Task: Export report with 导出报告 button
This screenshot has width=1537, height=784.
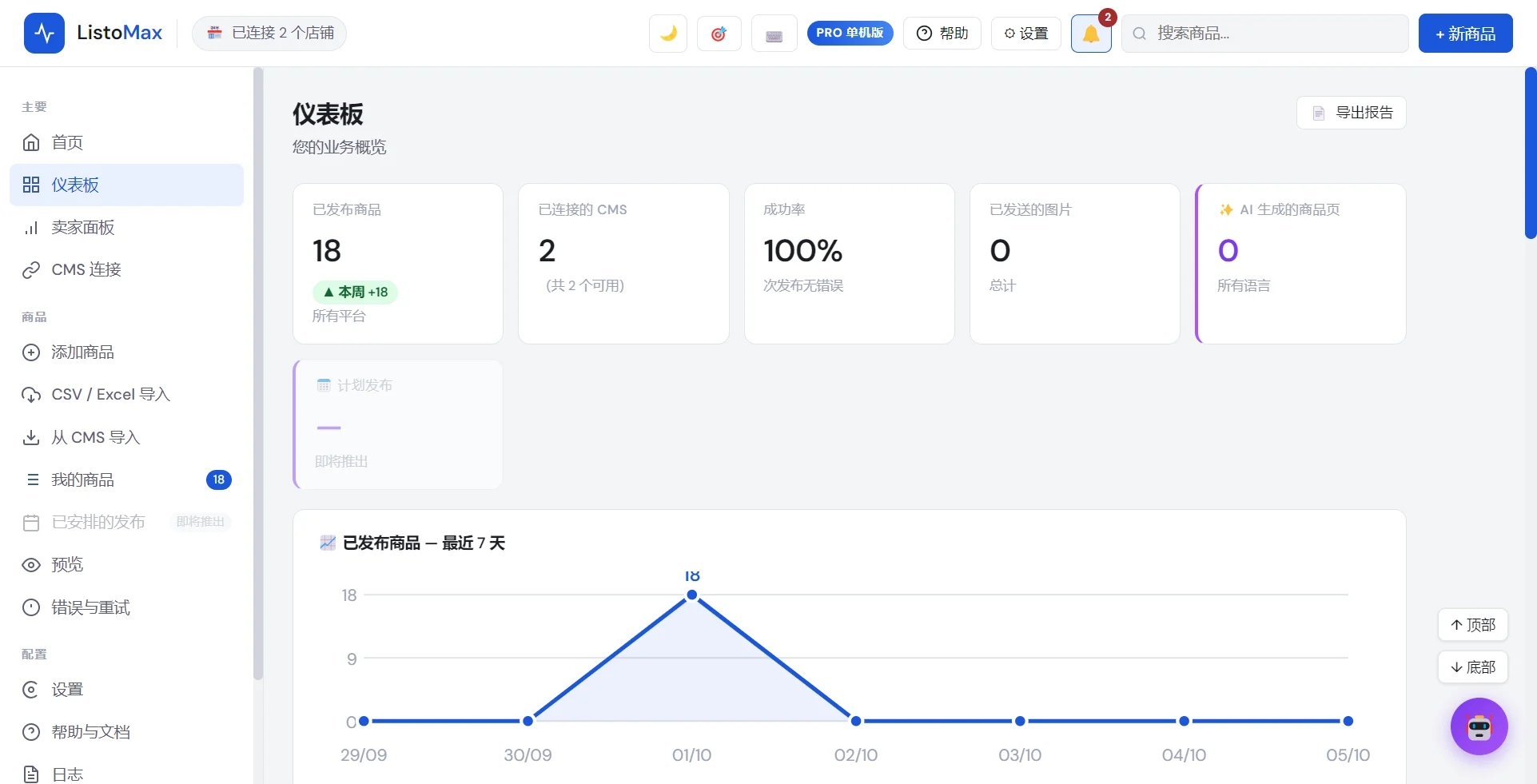Action: click(x=1352, y=113)
